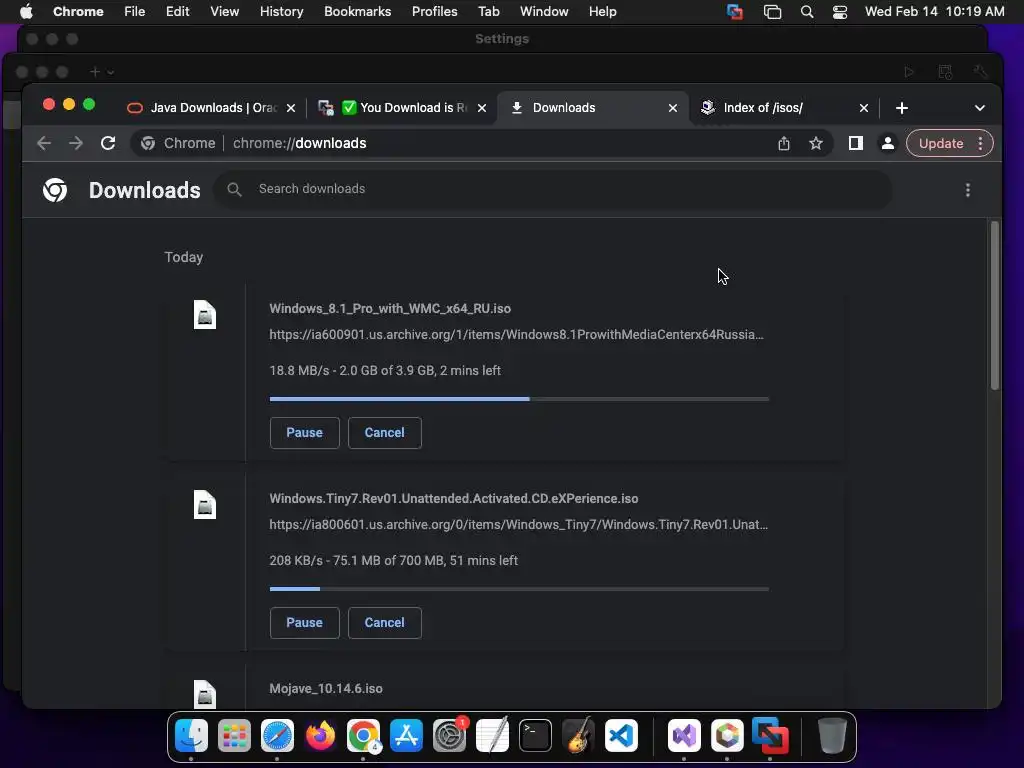
Task: Click the Windows.Tiny7 ISO filename
Action: [x=454, y=498]
